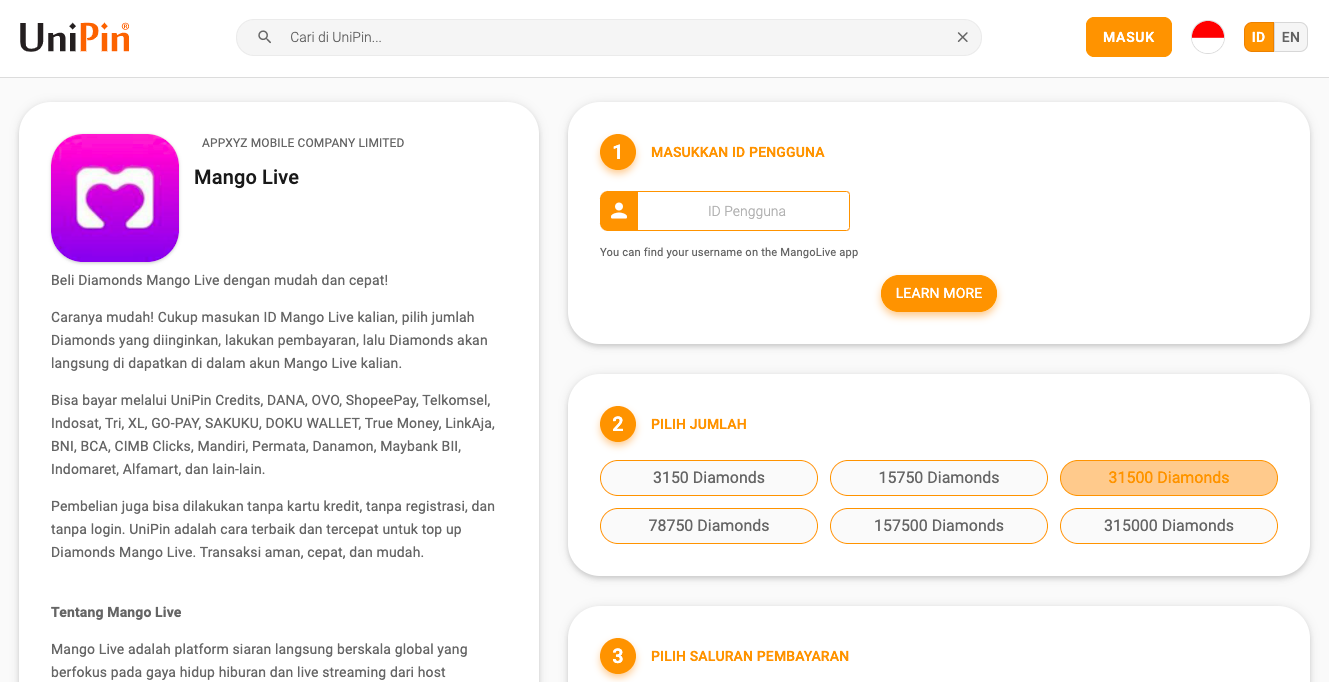This screenshot has height=682, width=1329.
Task: Switch language to EN
Action: (x=1291, y=37)
